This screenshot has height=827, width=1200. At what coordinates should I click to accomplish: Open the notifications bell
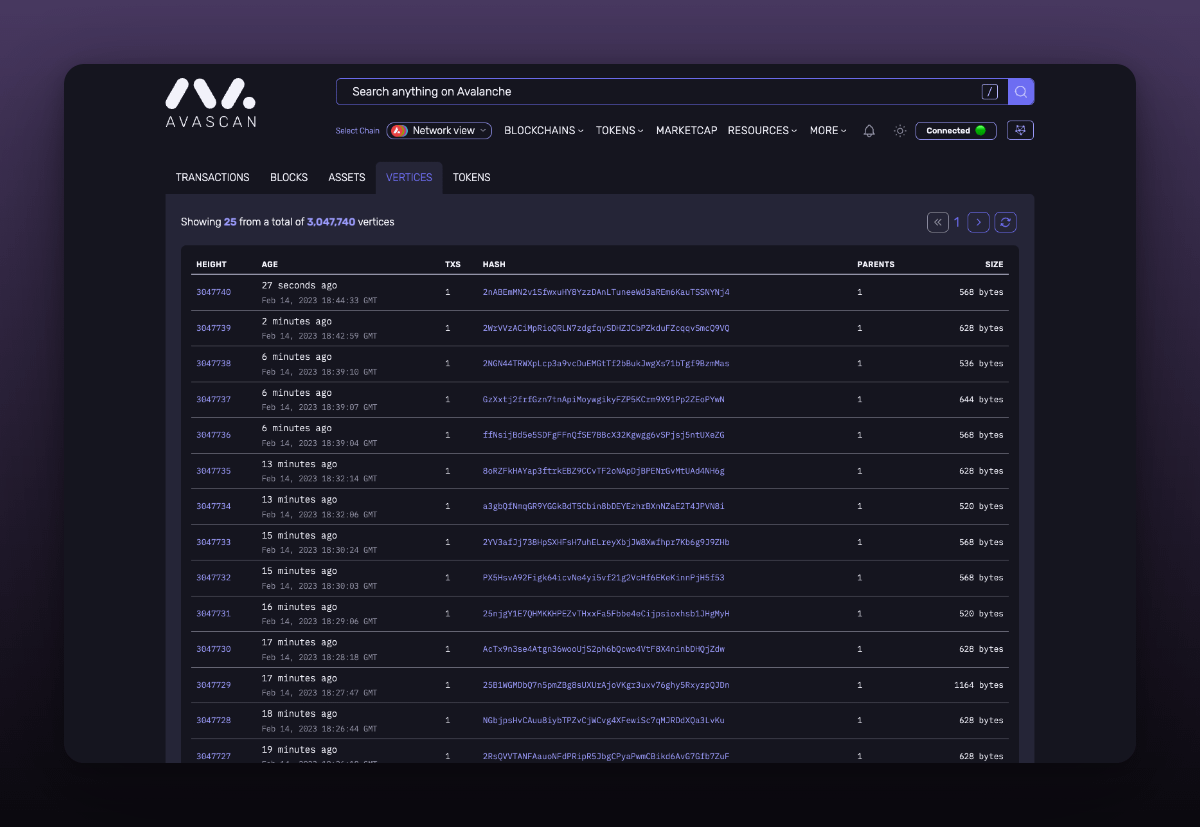click(x=869, y=131)
